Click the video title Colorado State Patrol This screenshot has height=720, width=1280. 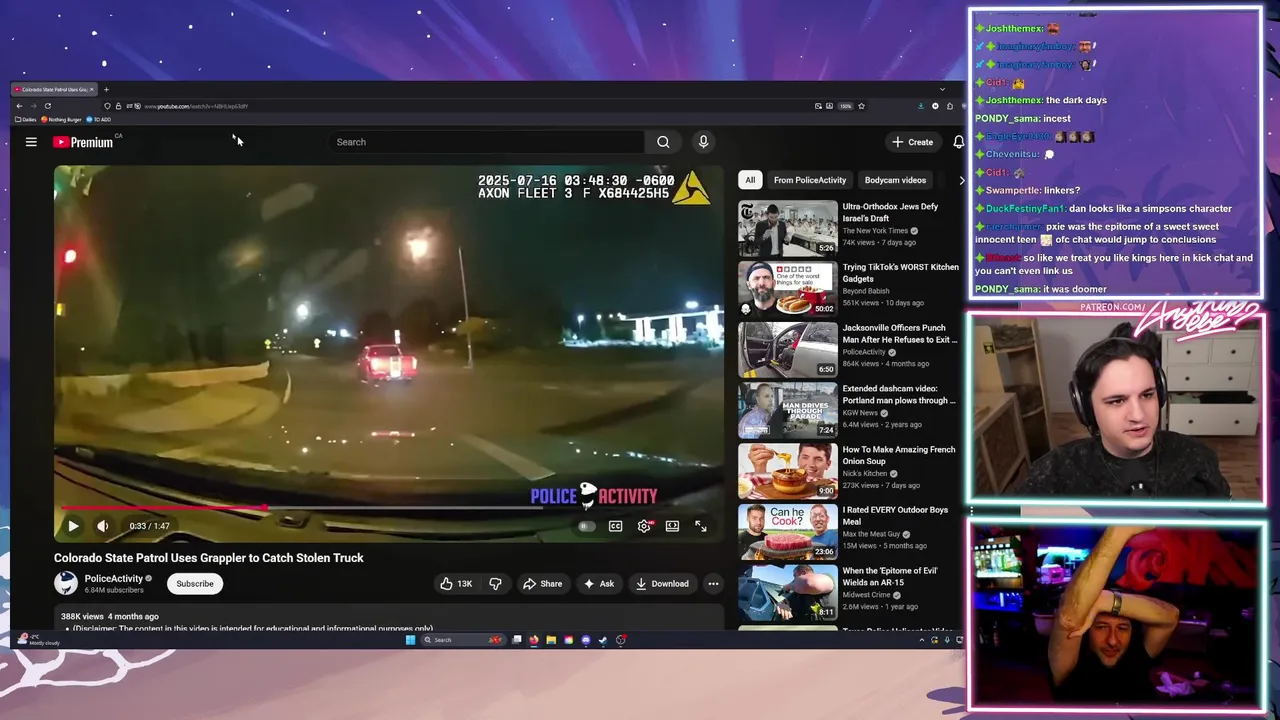(x=209, y=558)
